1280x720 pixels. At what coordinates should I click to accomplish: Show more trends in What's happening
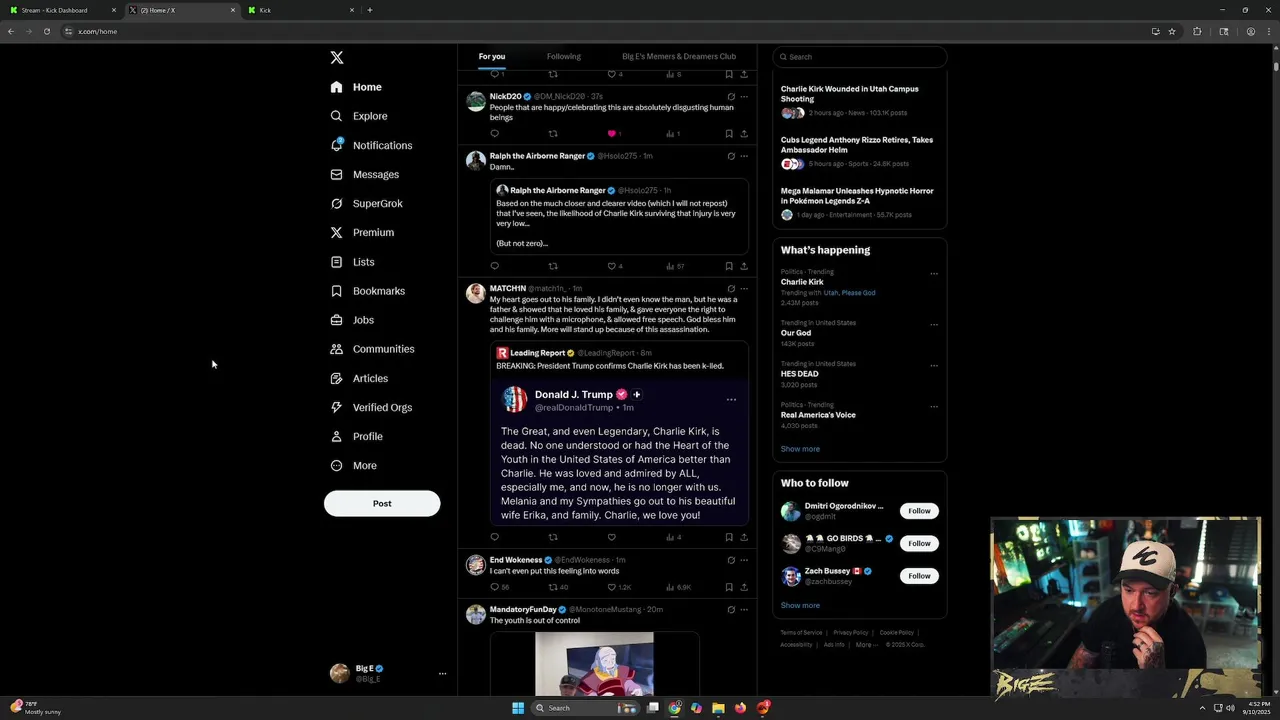[x=800, y=449]
